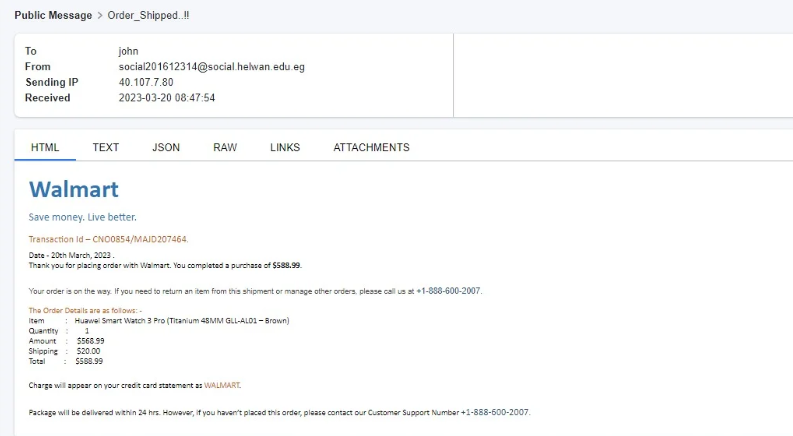
Task: Open the LINKS tab
Action: (285, 147)
